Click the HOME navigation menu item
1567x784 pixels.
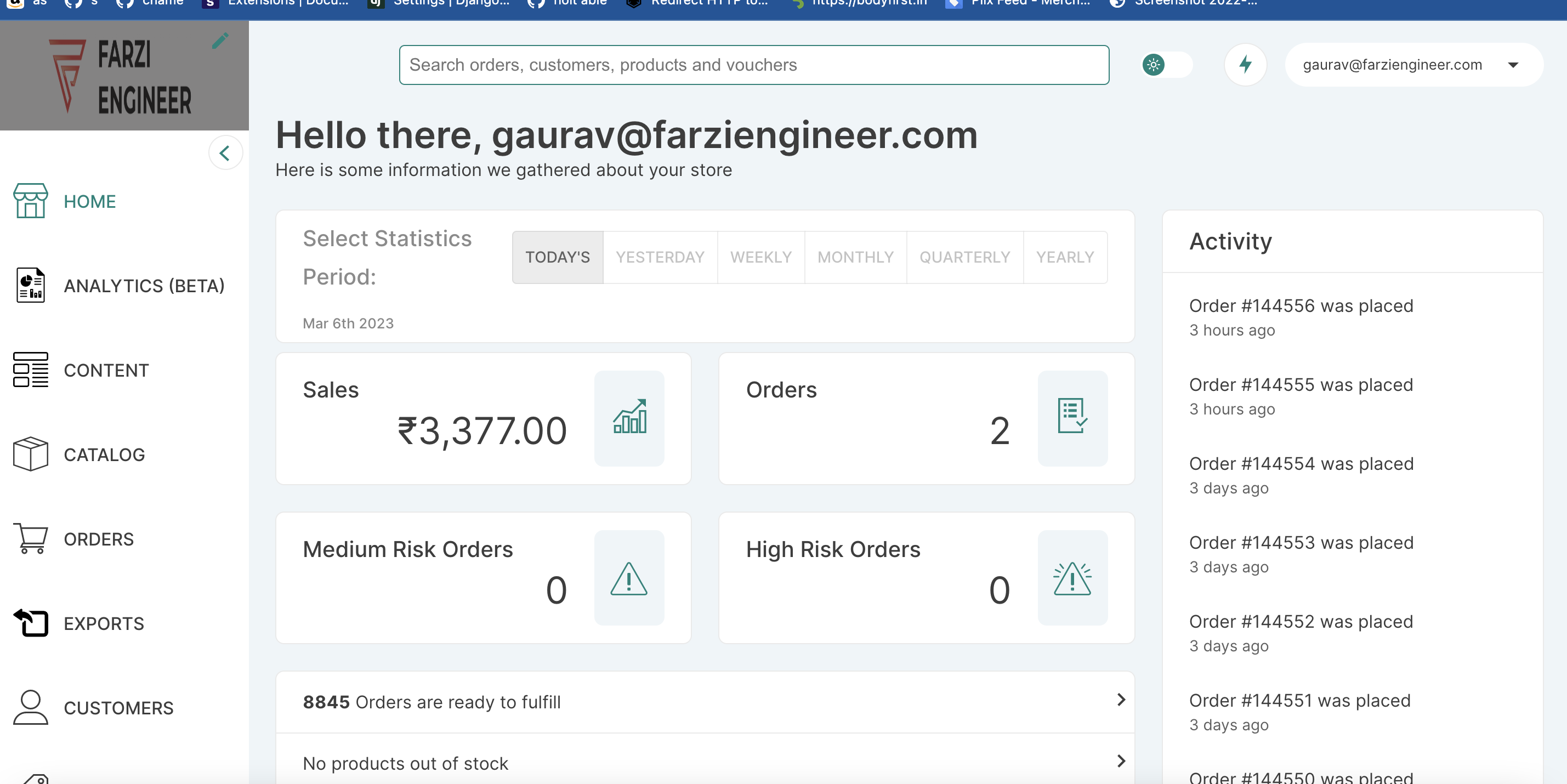(90, 202)
